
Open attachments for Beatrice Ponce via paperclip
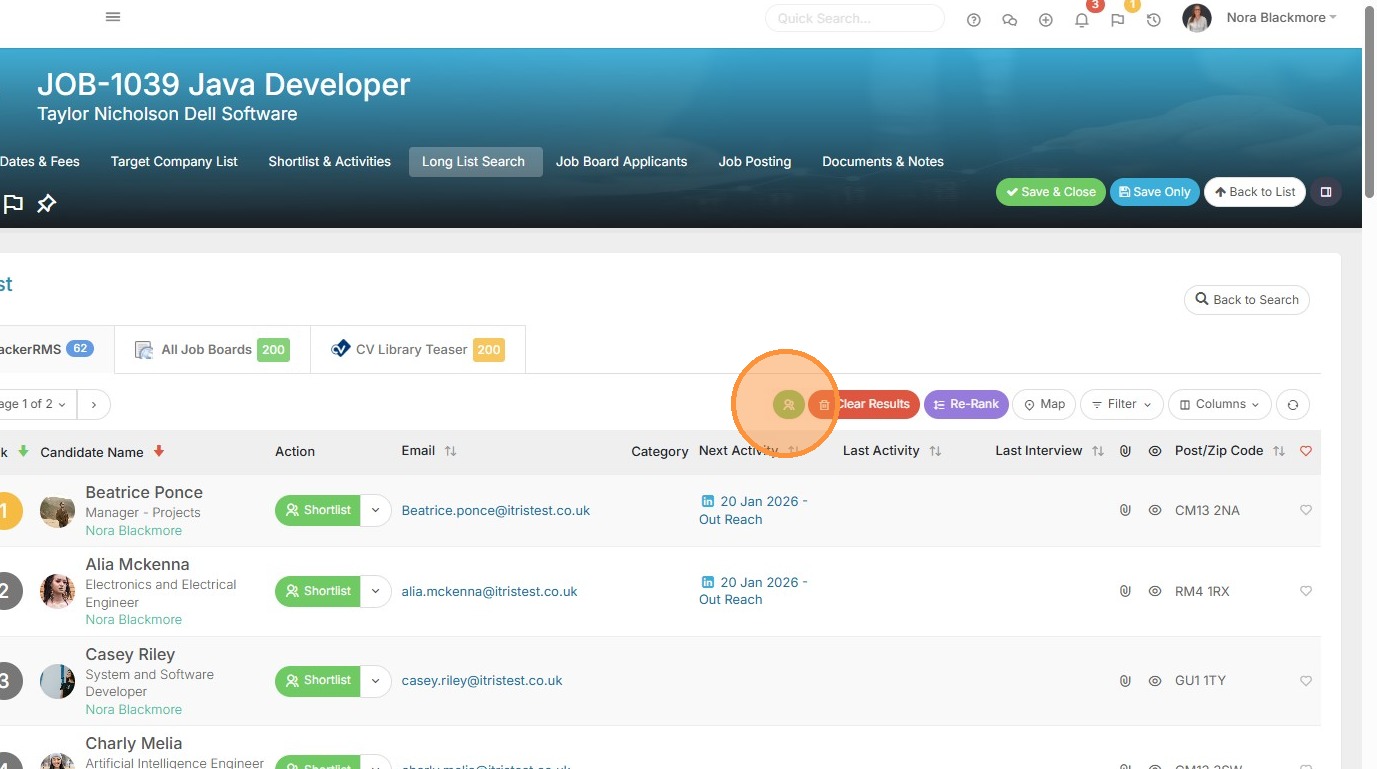click(x=1125, y=510)
